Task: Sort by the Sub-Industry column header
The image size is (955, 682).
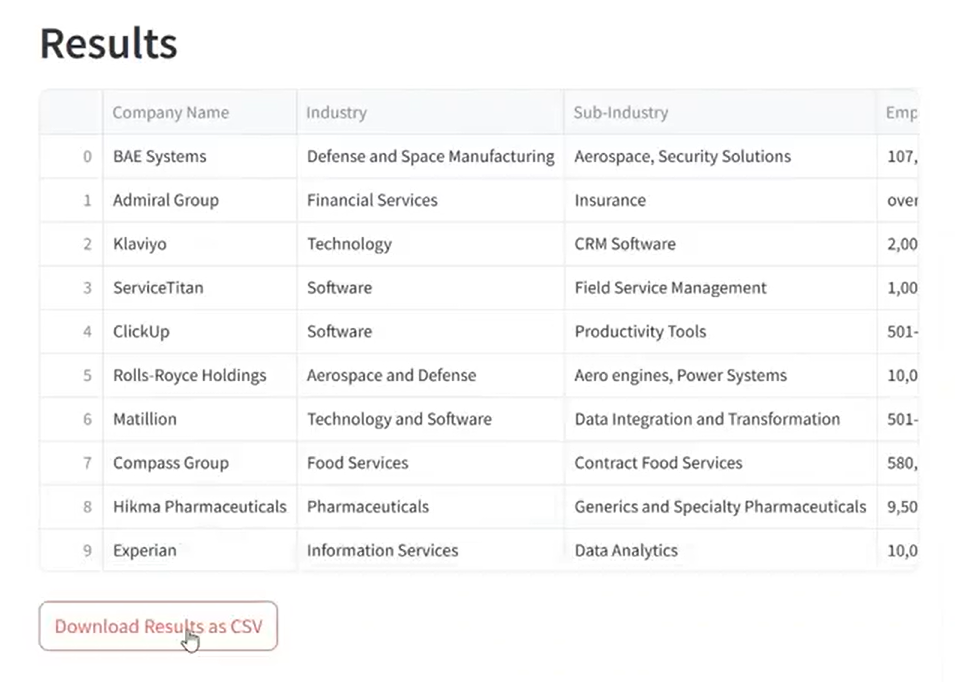Action: click(x=620, y=112)
